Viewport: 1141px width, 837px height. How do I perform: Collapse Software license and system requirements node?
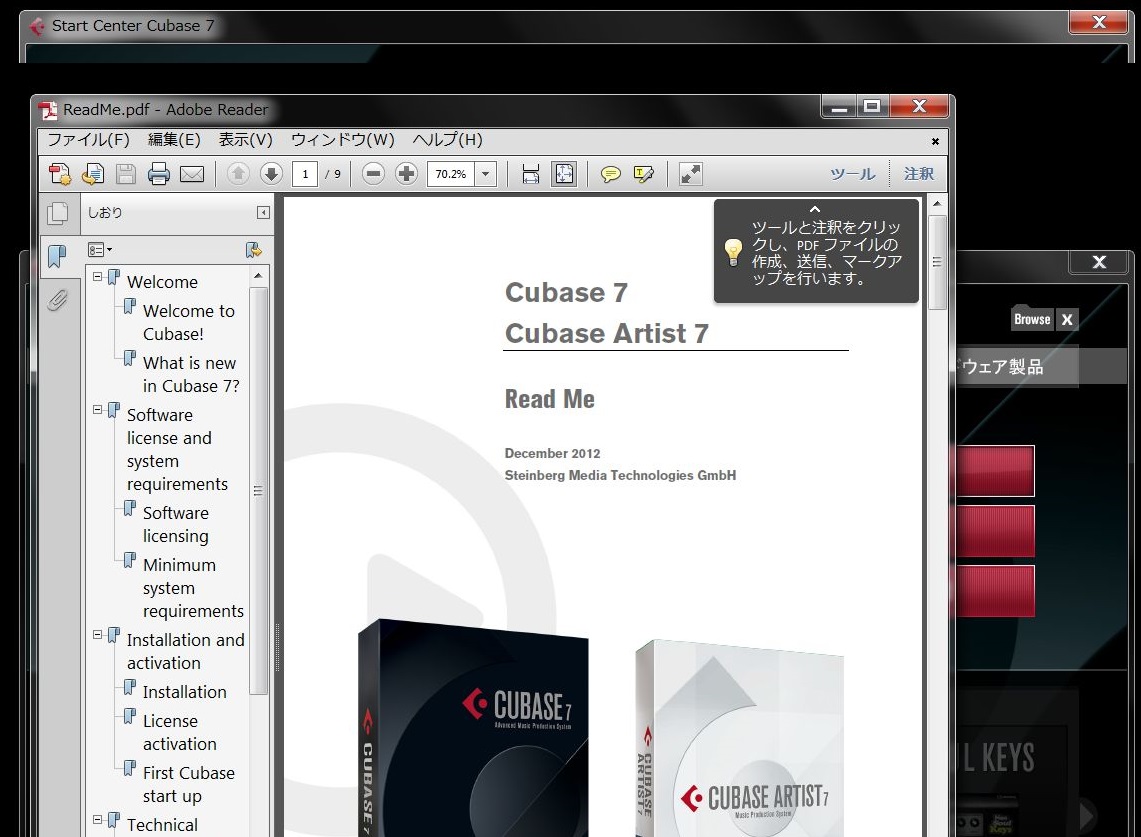[98, 410]
